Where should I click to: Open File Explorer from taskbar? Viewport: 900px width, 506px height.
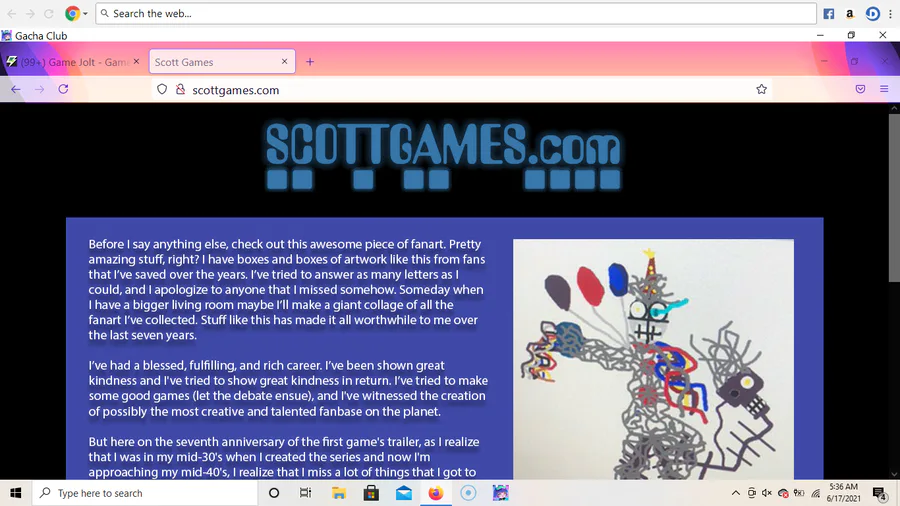point(339,493)
